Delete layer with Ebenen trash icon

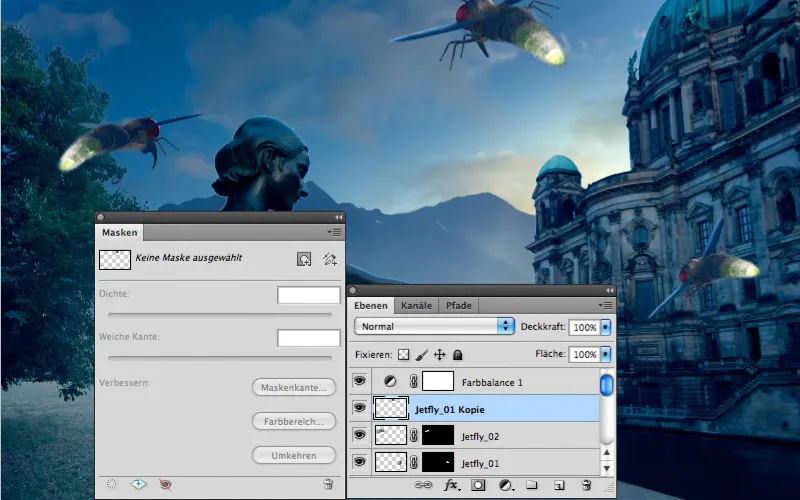coord(586,485)
